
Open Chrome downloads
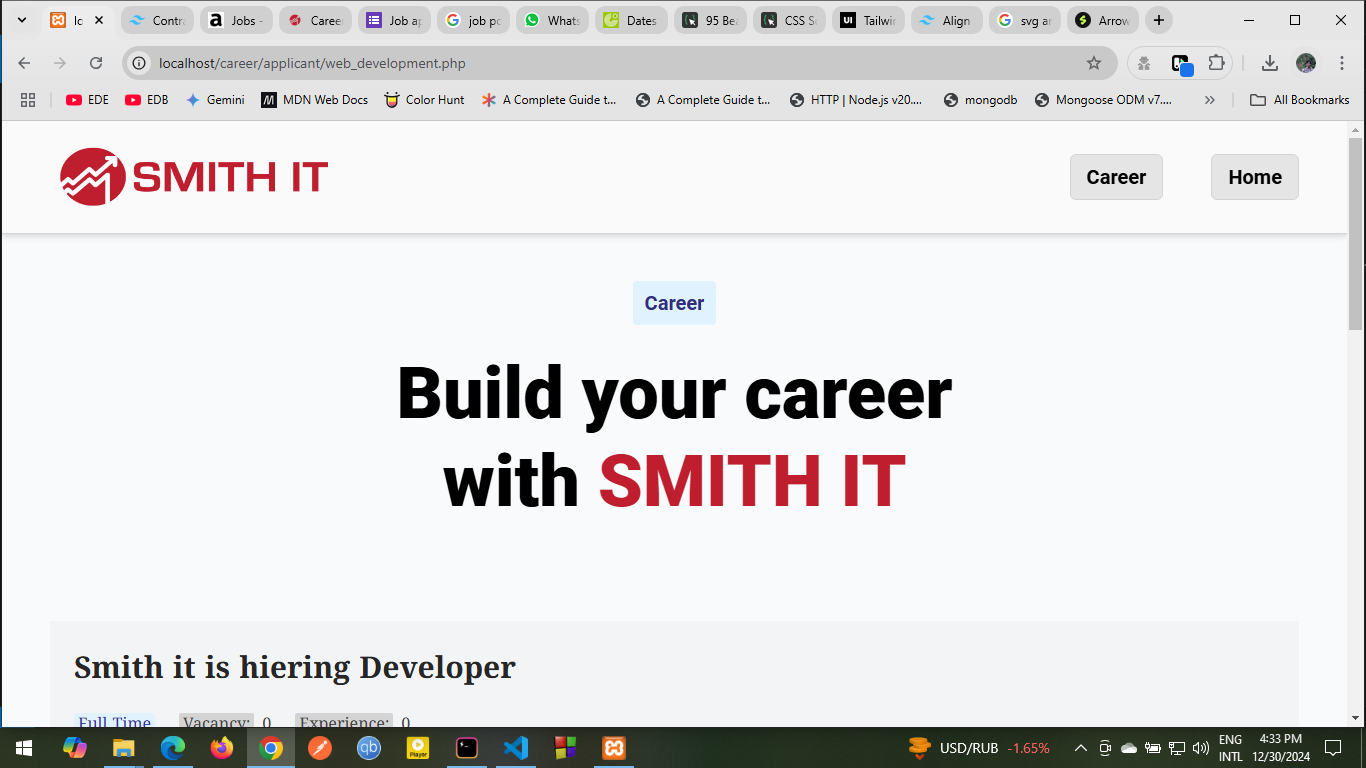tap(1269, 63)
